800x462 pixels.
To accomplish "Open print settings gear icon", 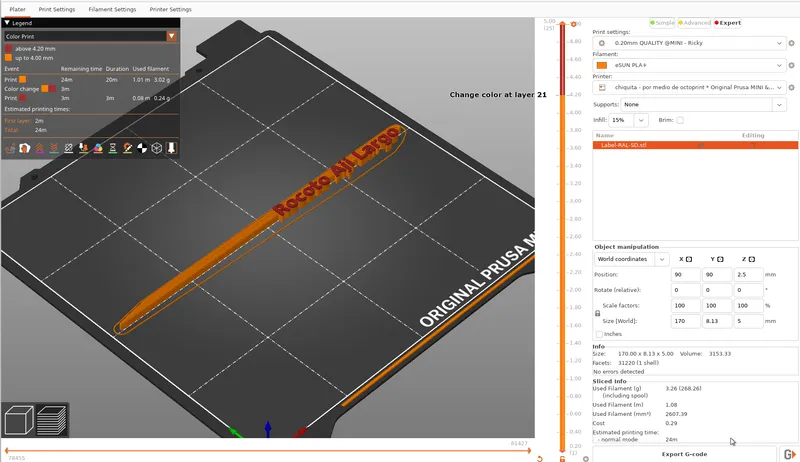I will [x=791, y=43].
